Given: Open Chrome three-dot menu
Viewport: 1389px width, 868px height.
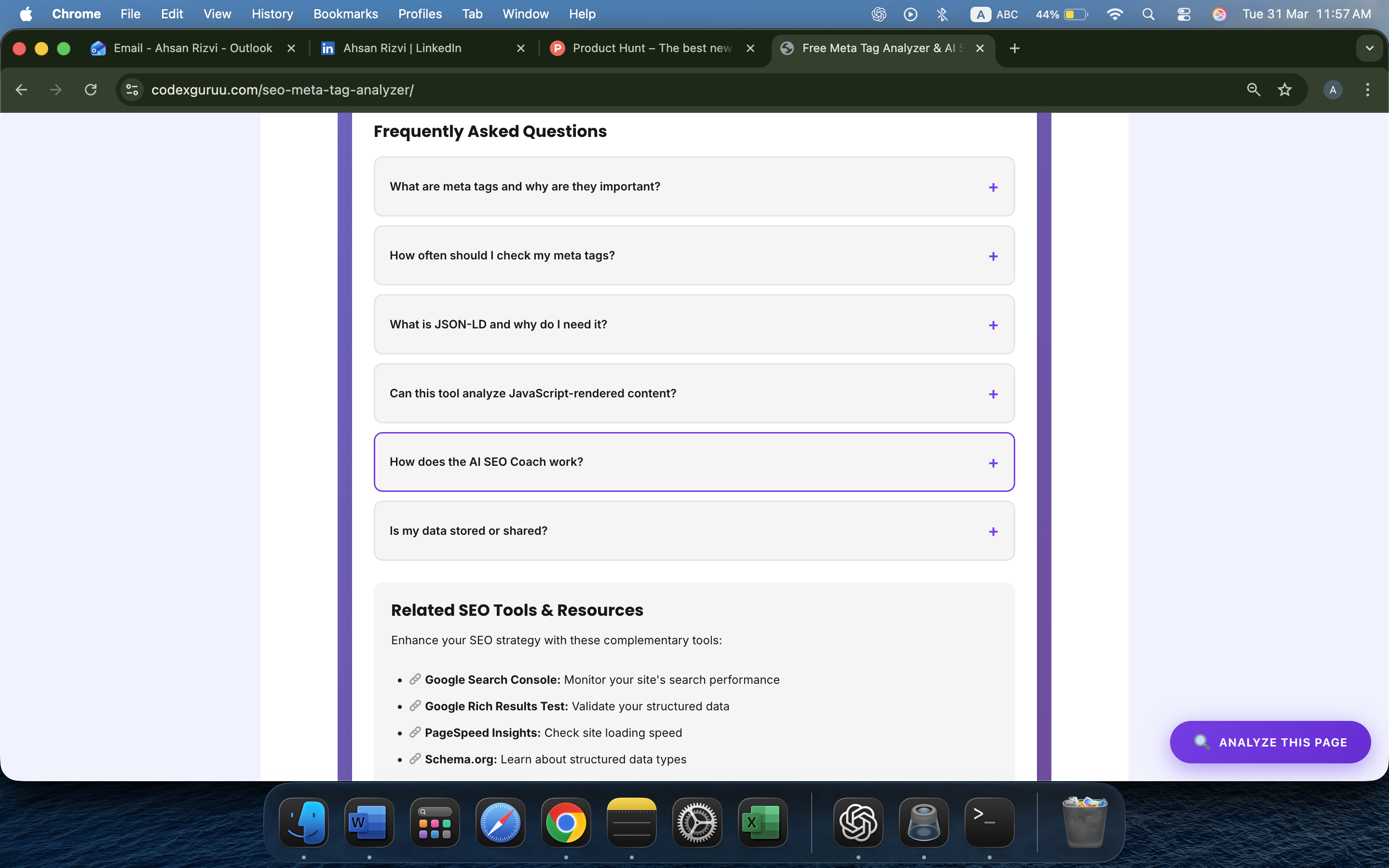Looking at the screenshot, I should (x=1367, y=90).
